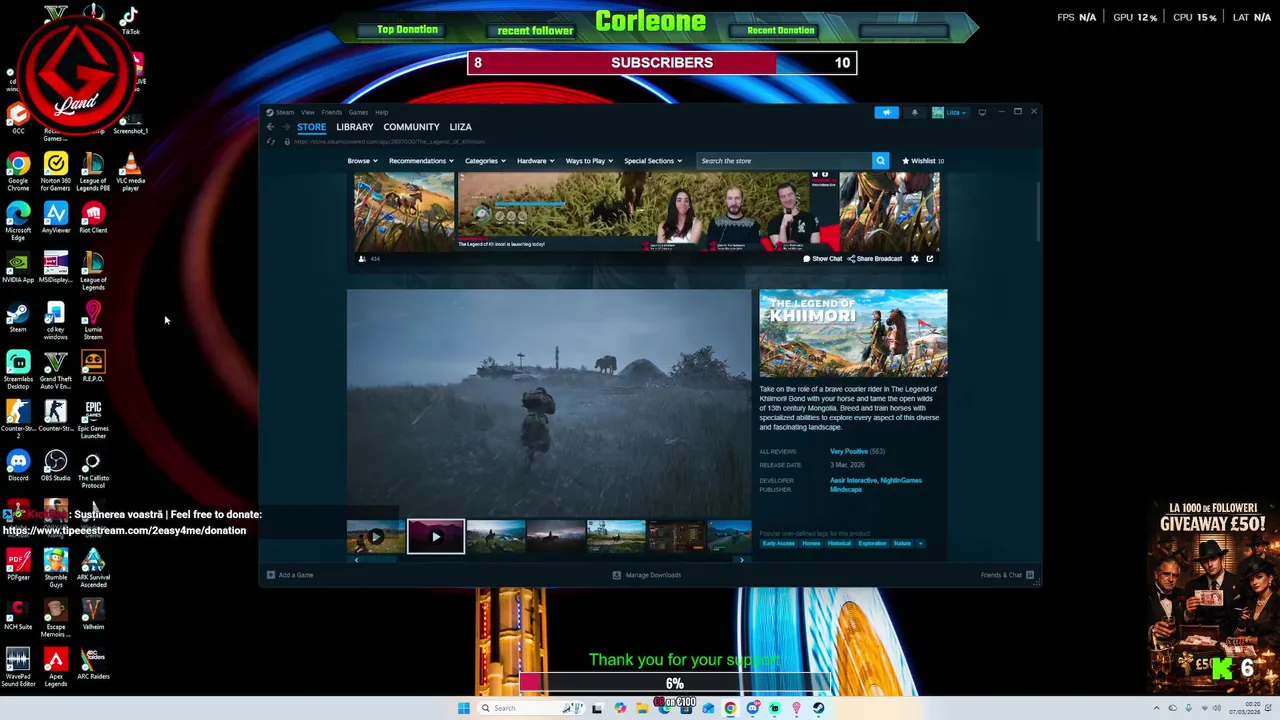
Task: Open the Friends menu in Steam
Action: click(331, 112)
